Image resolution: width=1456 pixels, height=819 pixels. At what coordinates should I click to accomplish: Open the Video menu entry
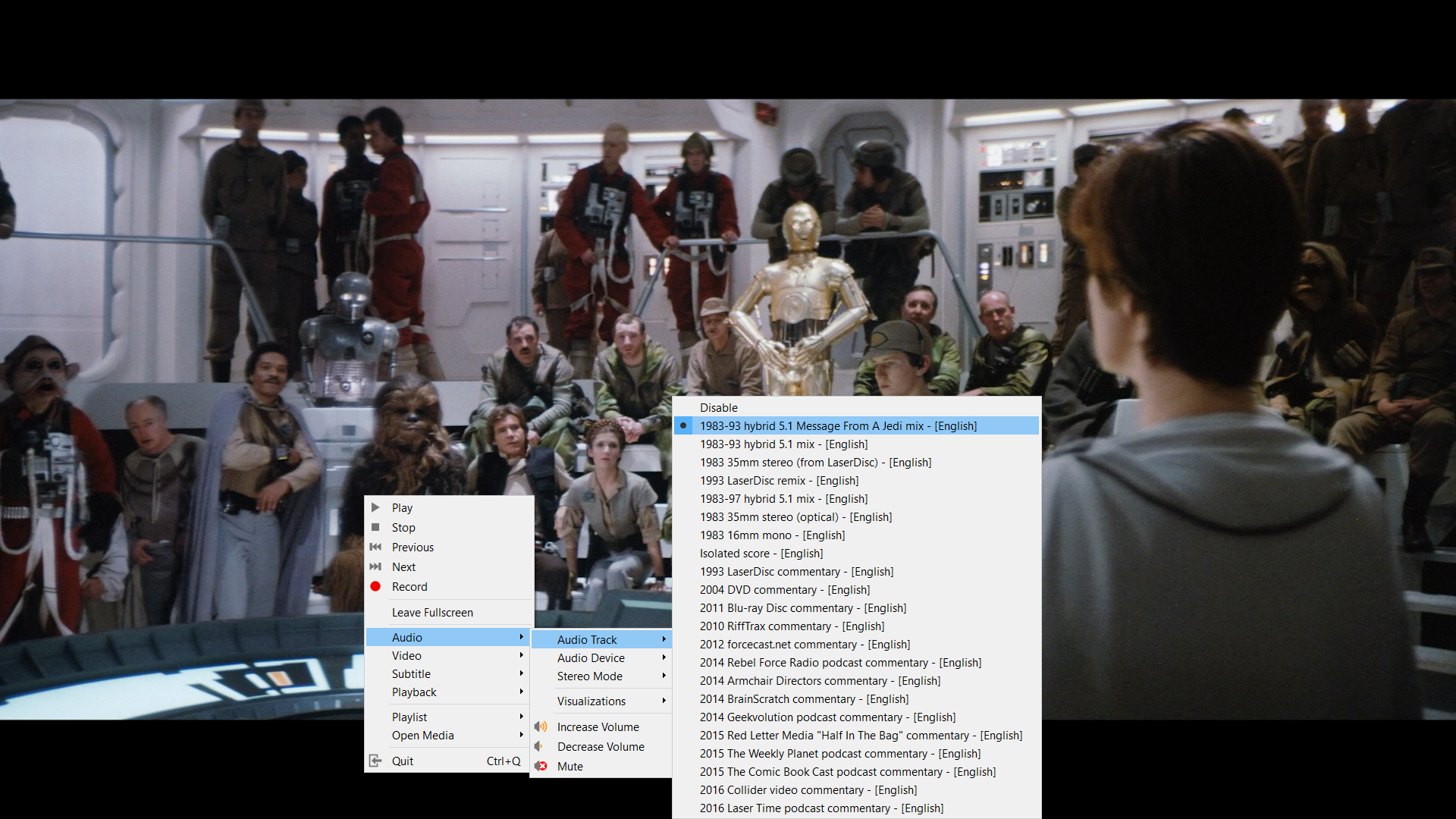point(449,655)
